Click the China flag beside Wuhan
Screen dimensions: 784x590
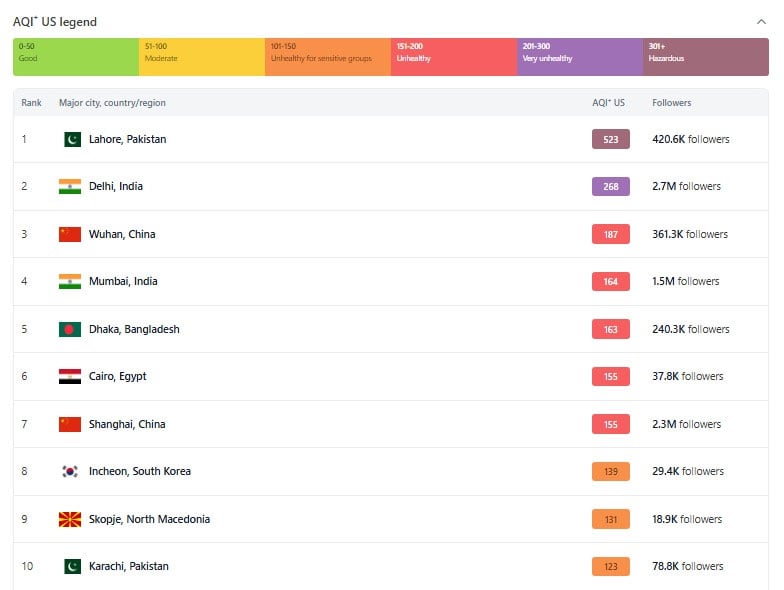(70, 234)
